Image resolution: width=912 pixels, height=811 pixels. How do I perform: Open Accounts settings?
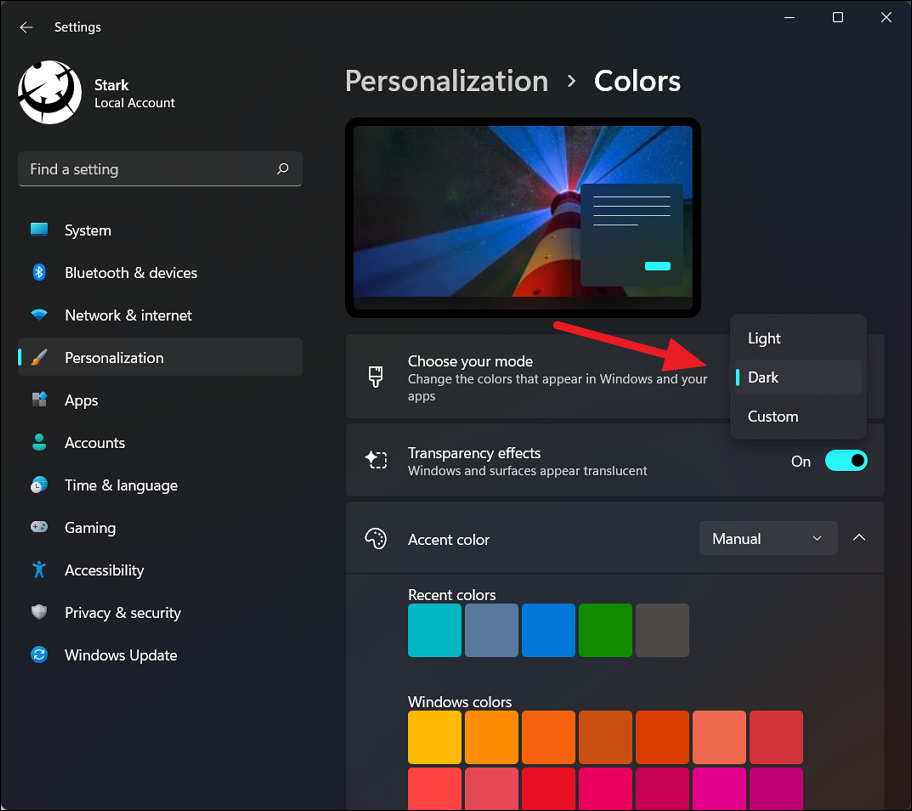94,442
